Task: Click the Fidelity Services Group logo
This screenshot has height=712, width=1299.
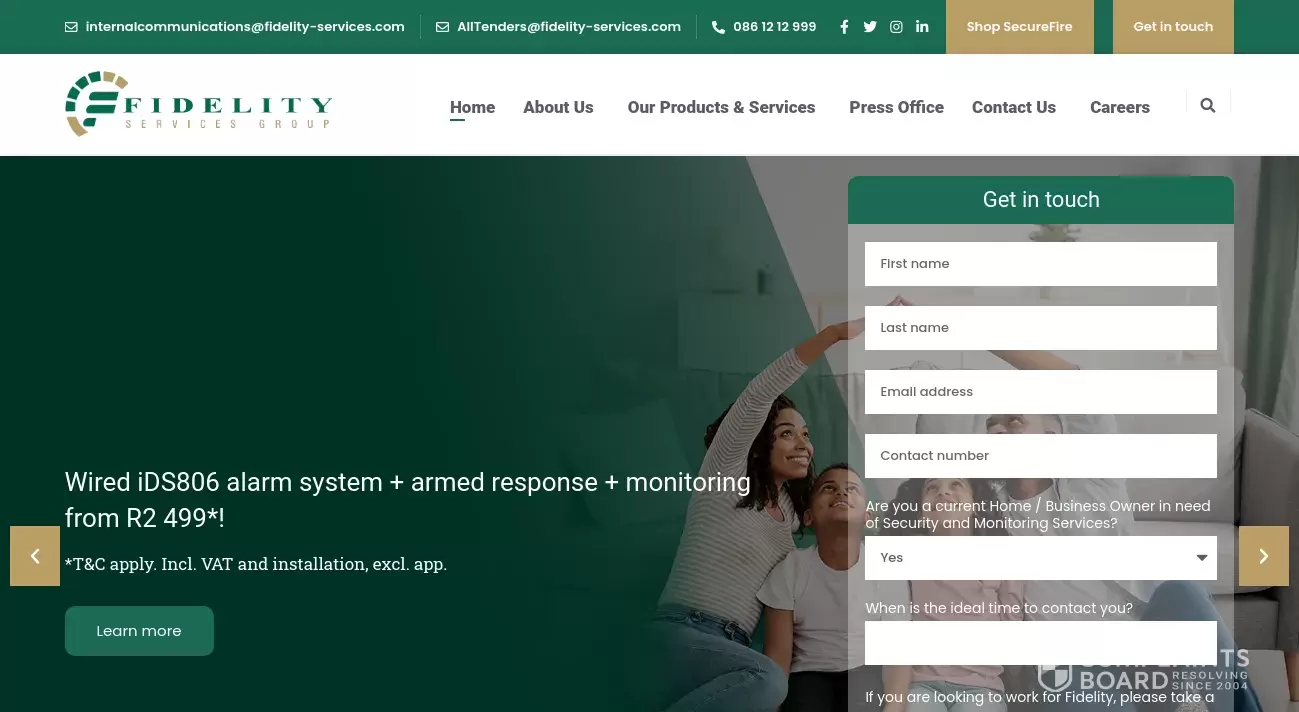Action: 198,104
